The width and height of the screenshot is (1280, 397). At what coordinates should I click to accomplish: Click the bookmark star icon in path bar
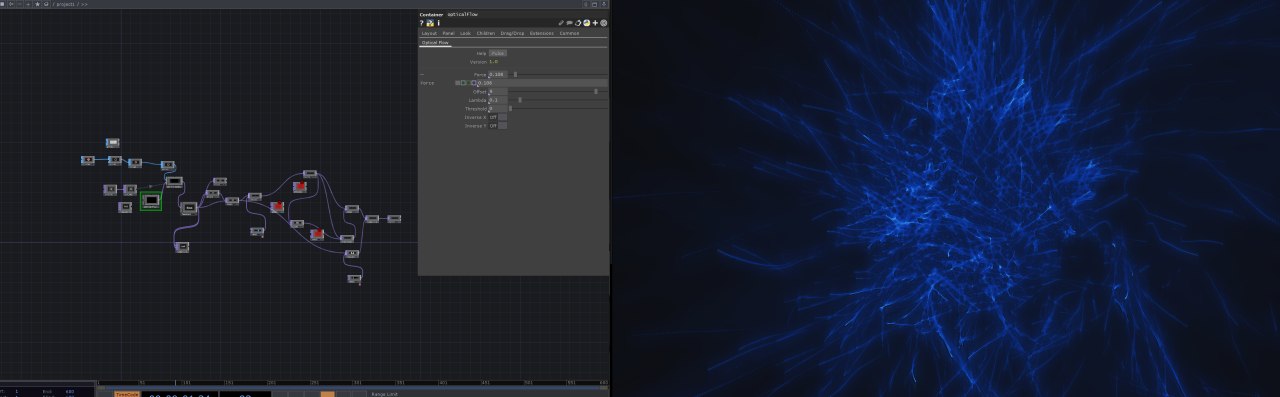point(37,4)
